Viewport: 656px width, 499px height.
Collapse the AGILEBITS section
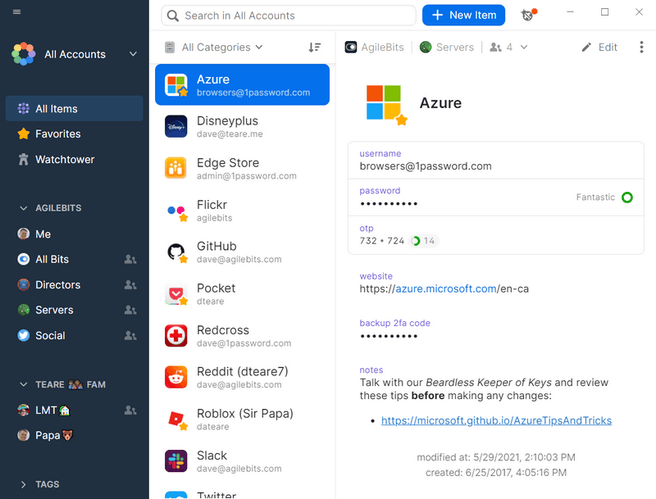click(23, 208)
